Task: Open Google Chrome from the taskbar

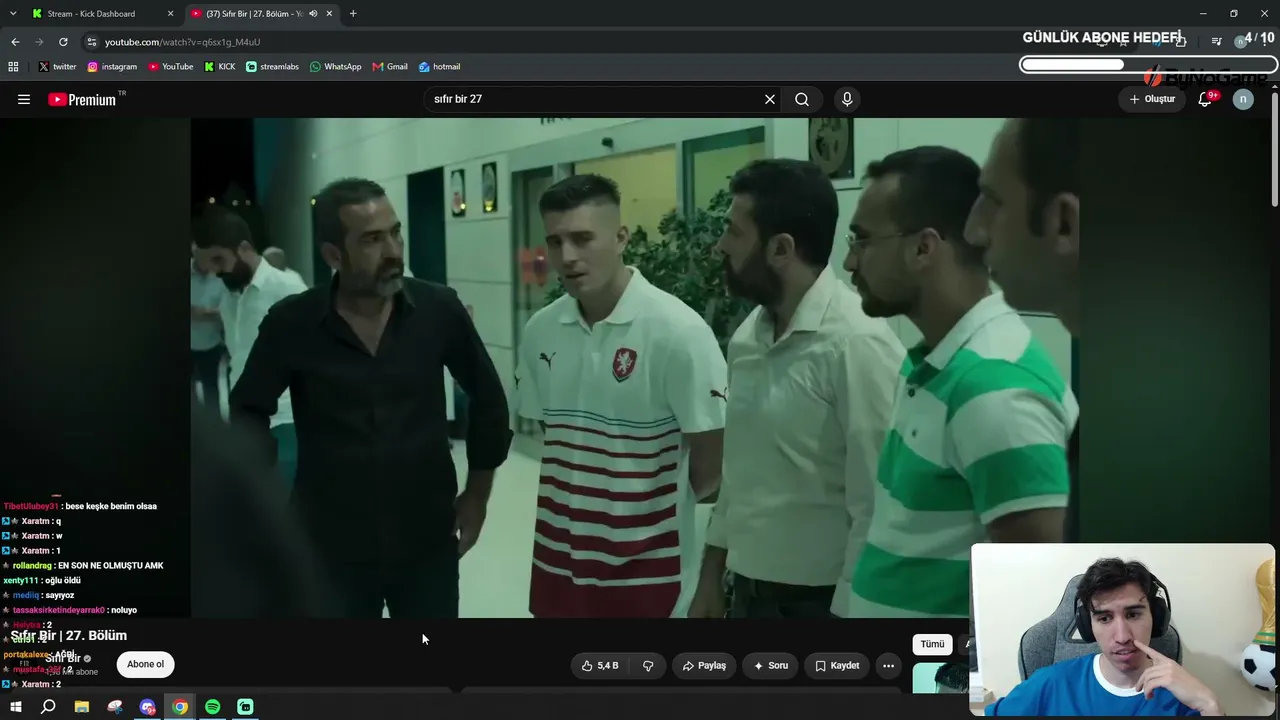Action: [180, 707]
